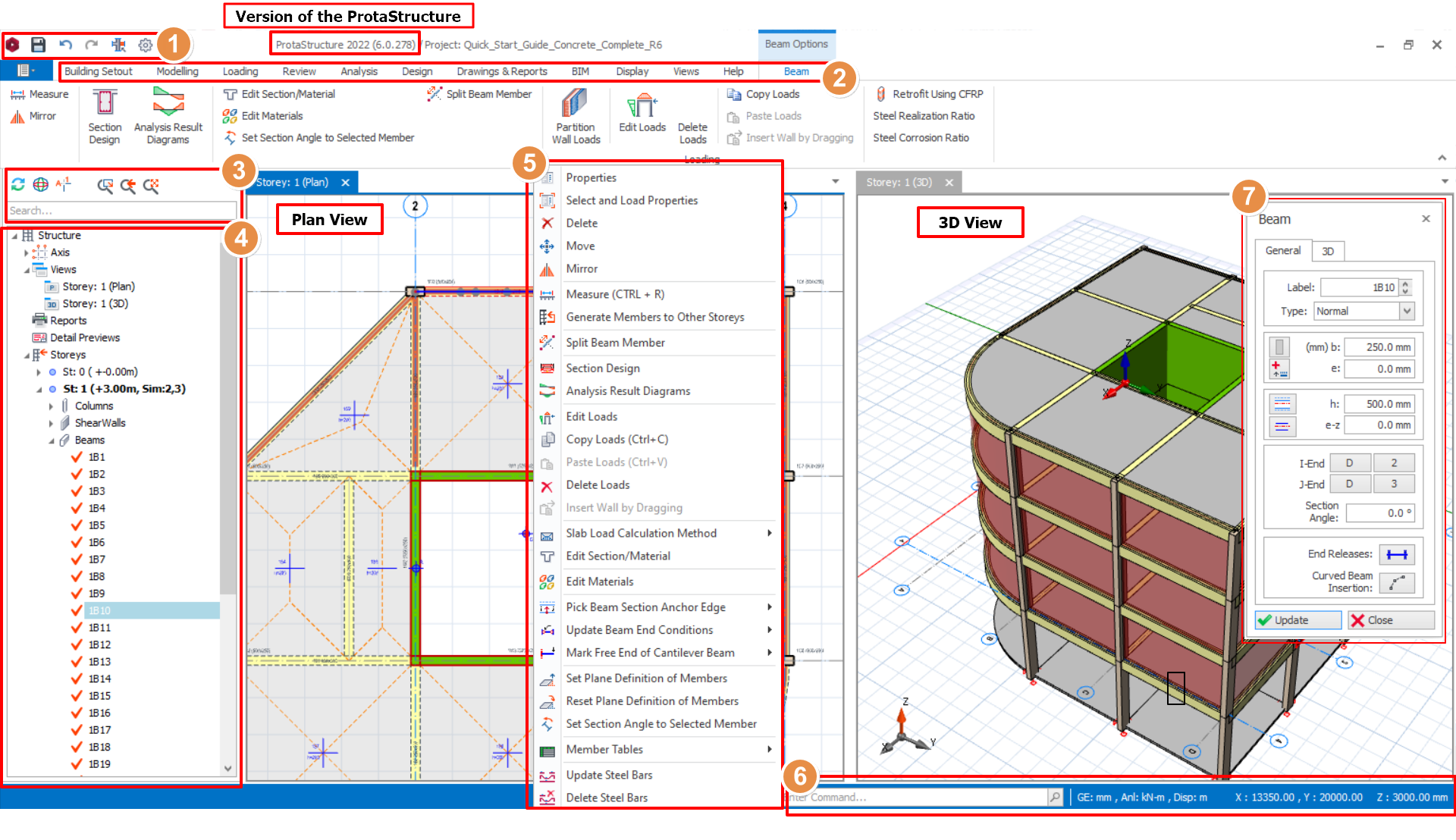Open the beam Type dropdown showing Normal
The height and width of the screenshot is (840, 1456).
click(1407, 311)
